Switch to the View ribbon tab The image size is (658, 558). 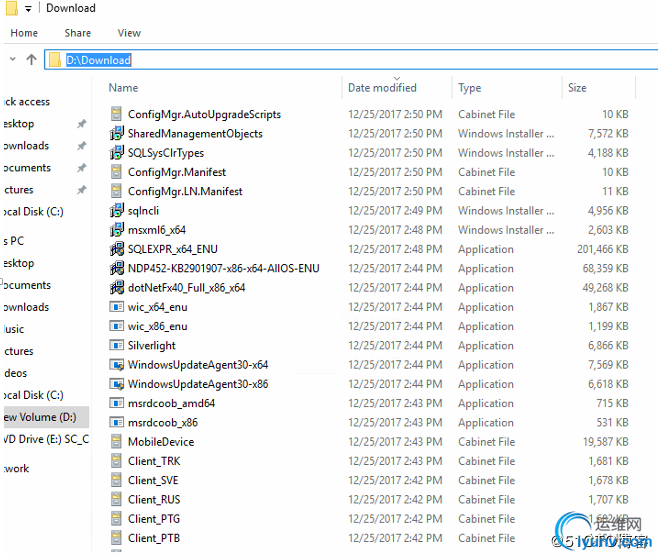(x=129, y=33)
